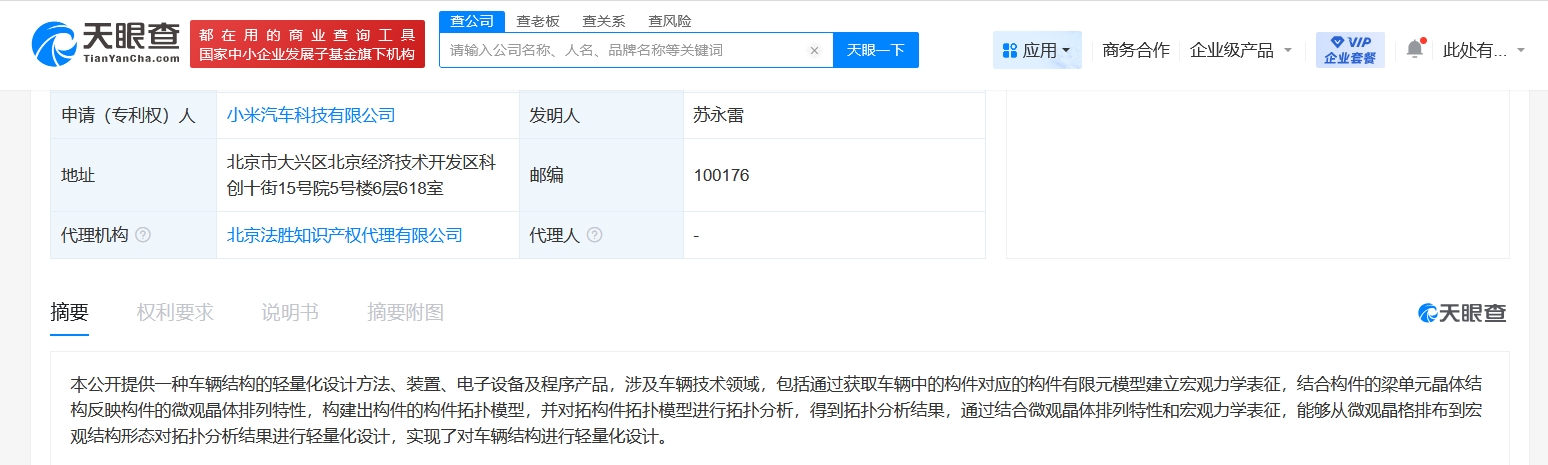Click the VIP 企业套餐 badge
Viewport: 1548px width, 465px height.
click(1350, 50)
